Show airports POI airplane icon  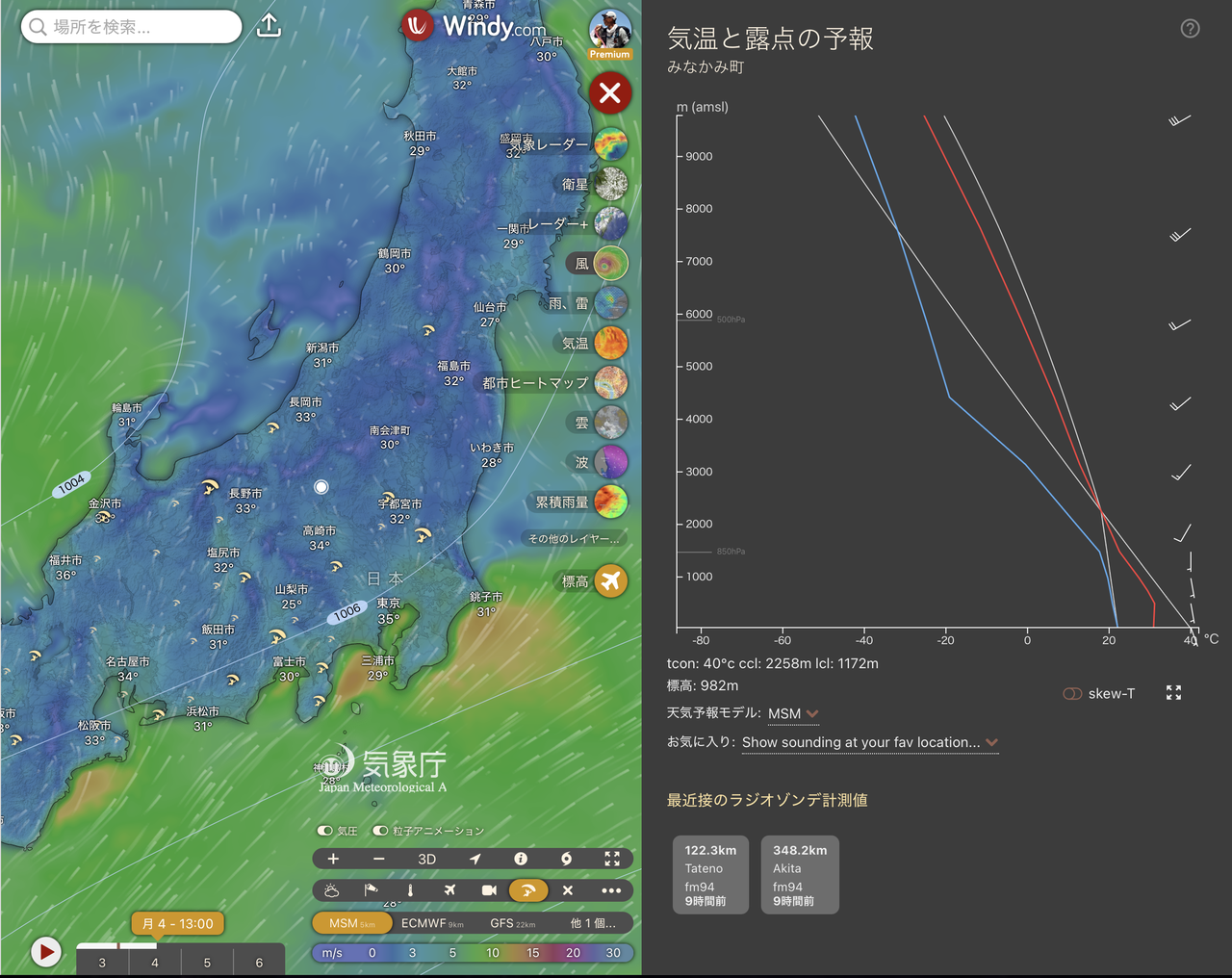click(449, 890)
